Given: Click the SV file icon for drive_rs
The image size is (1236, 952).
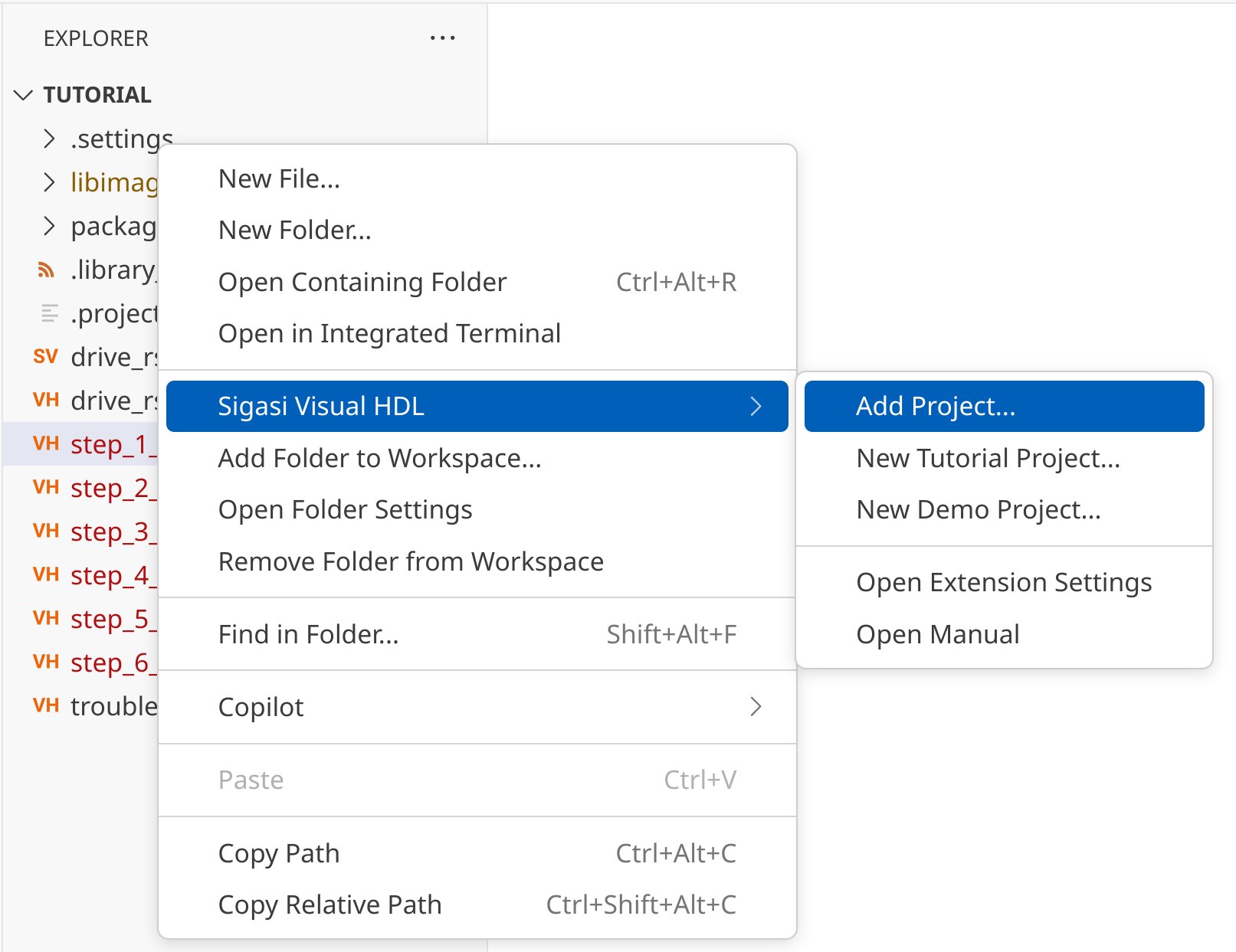Looking at the screenshot, I should pyautogui.click(x=46, y=357).
